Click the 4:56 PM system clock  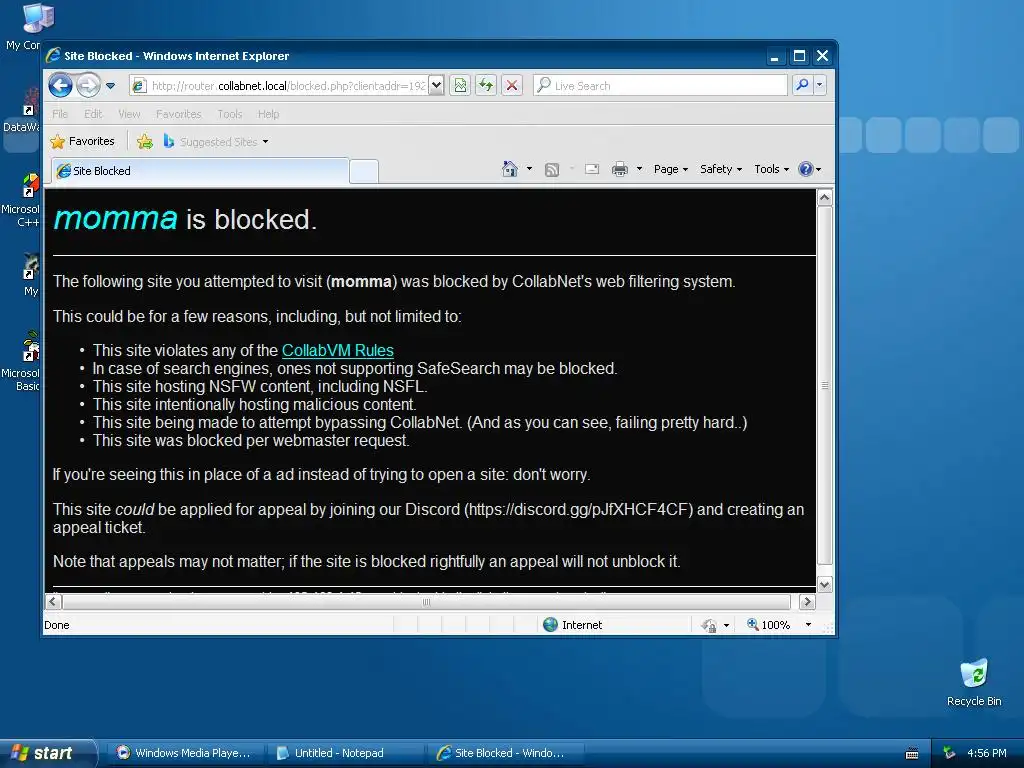[x=987, y=753]
